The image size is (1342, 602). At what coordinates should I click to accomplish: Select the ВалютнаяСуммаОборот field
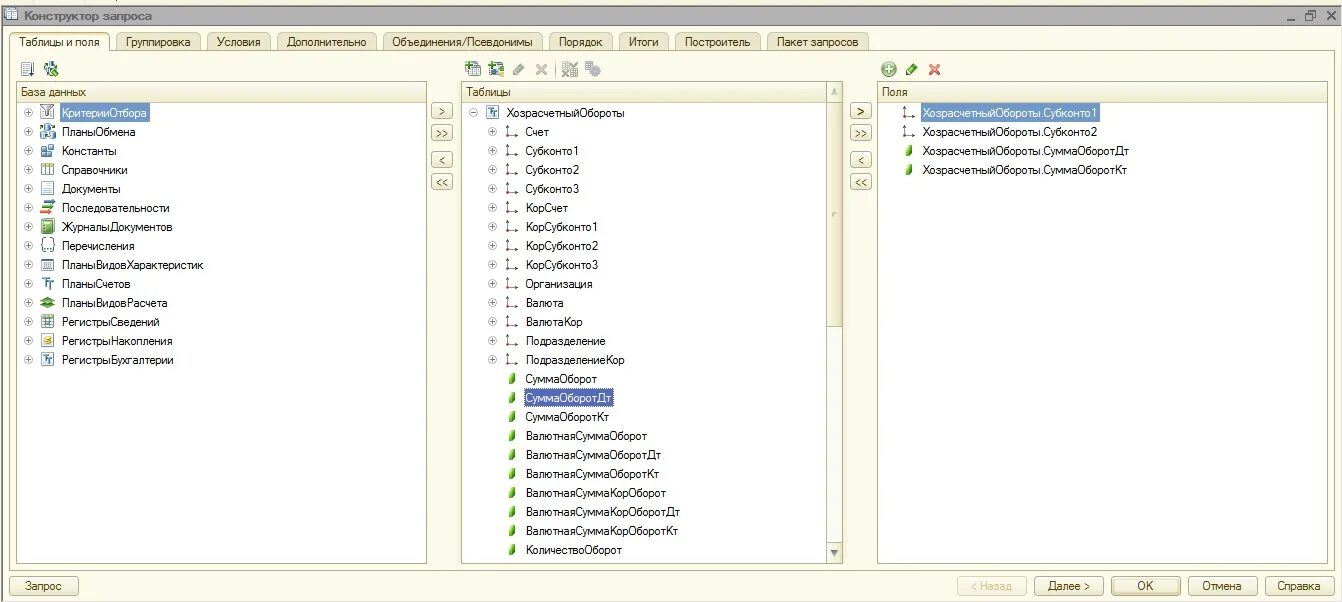[x=586, y=435]
